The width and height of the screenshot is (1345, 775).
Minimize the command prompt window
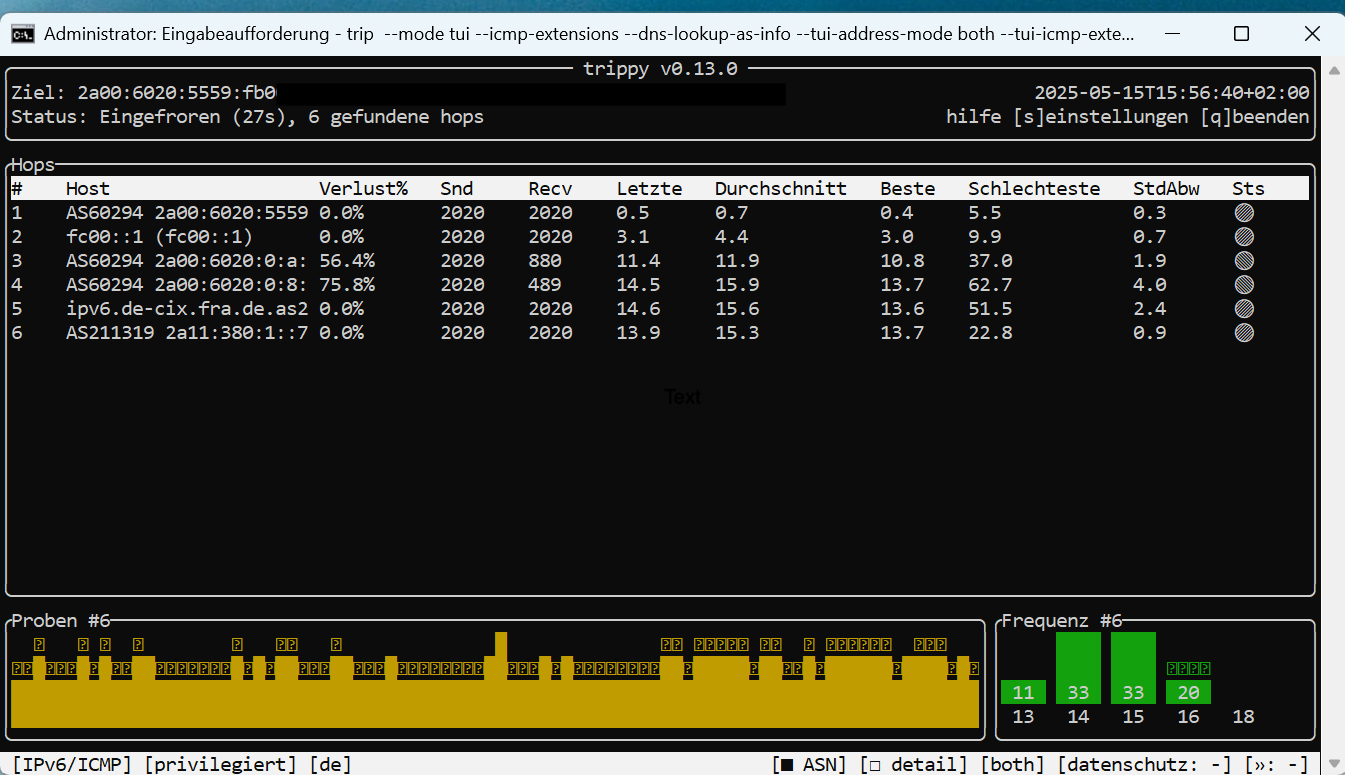click(x=1171, y=34)
